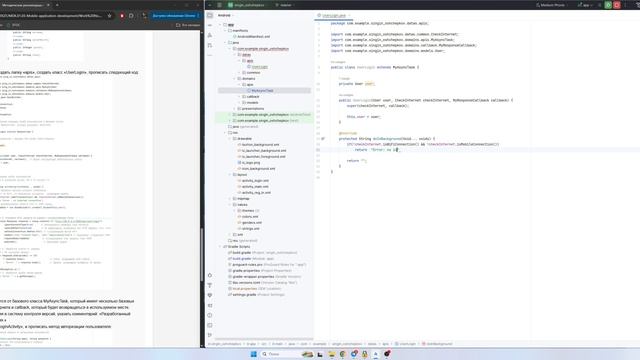Open settings.gradle in Gradle Scripts
Image resolution: width=640 pixels, height=360 pixels.
coord(258,295)
